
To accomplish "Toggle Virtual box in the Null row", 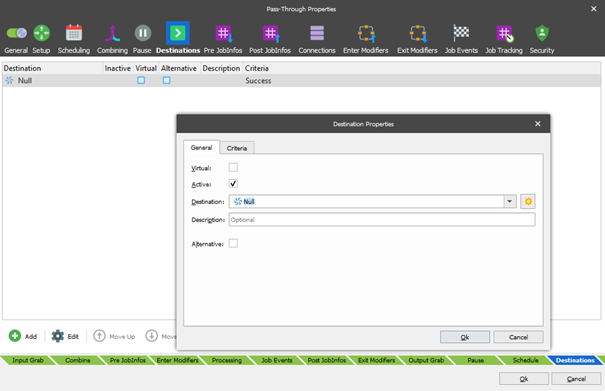I will (141, 80).
